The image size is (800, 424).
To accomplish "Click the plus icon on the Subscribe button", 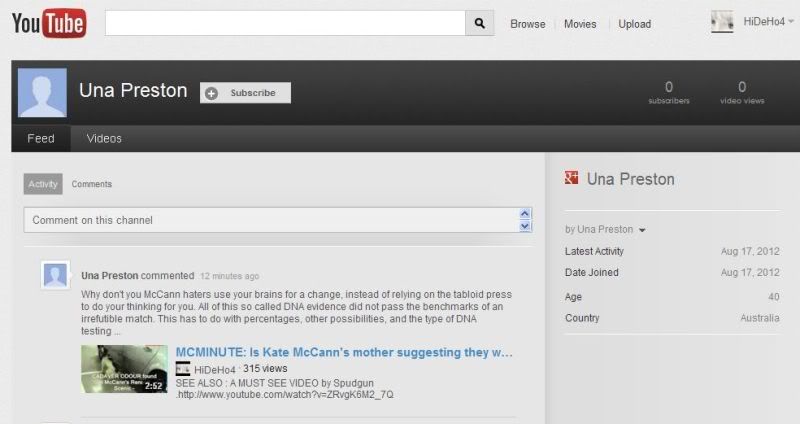I will [211, 93].
